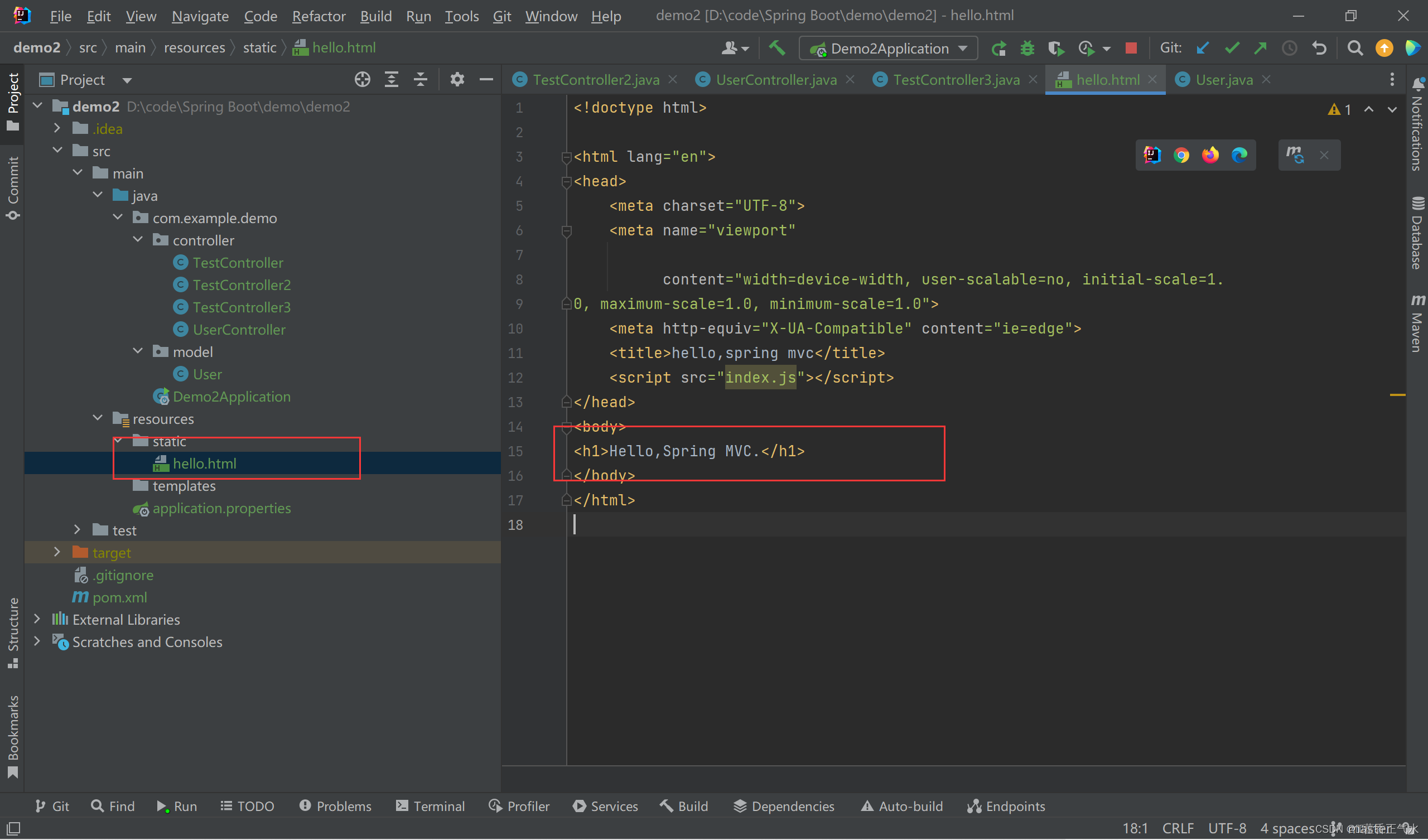This screenshot has height=840, width=1428.
Task: Open page in Edge browser icon
Action: [x=1239, y=155]
